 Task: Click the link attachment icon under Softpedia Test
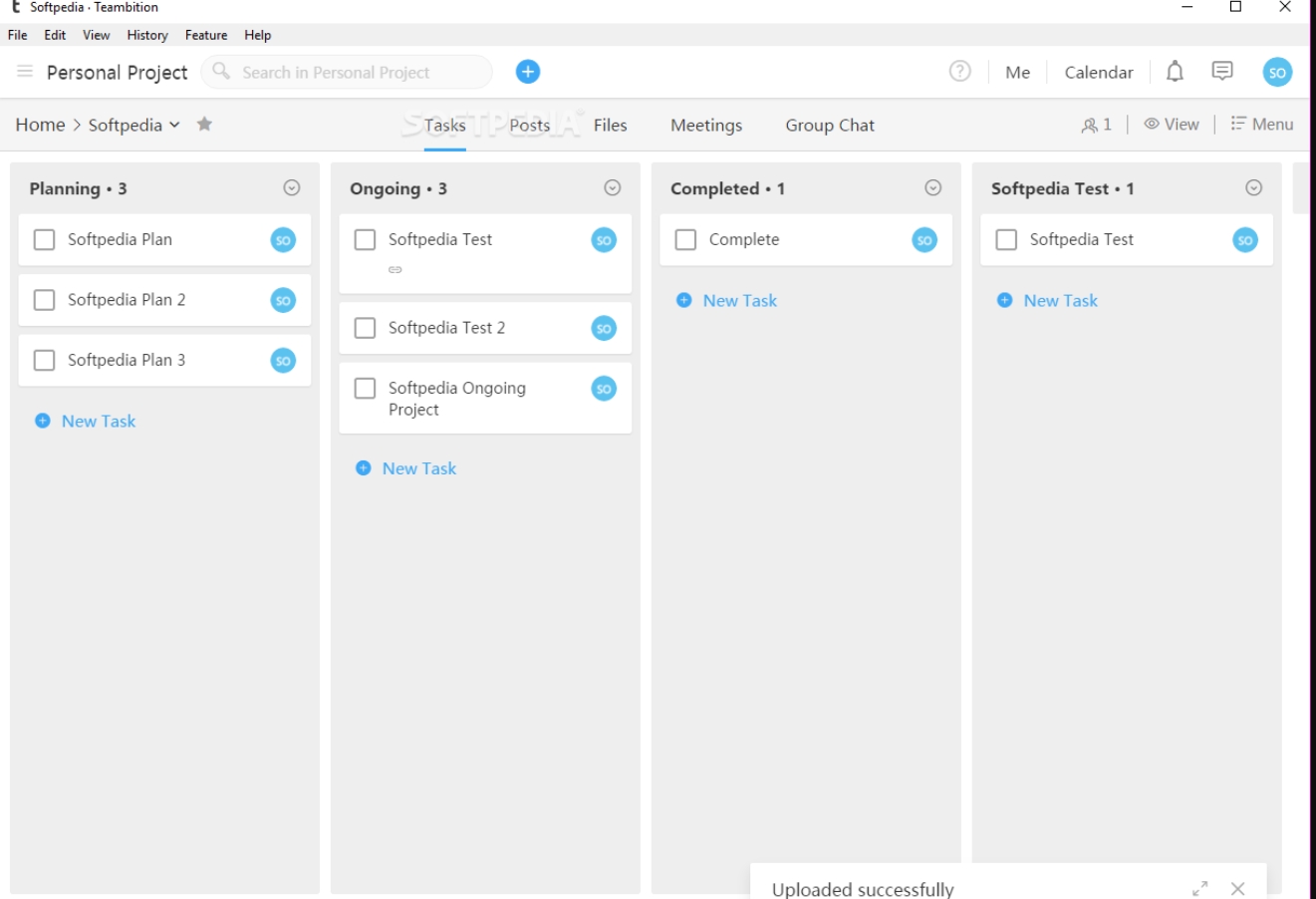click(x=395, y=270)
